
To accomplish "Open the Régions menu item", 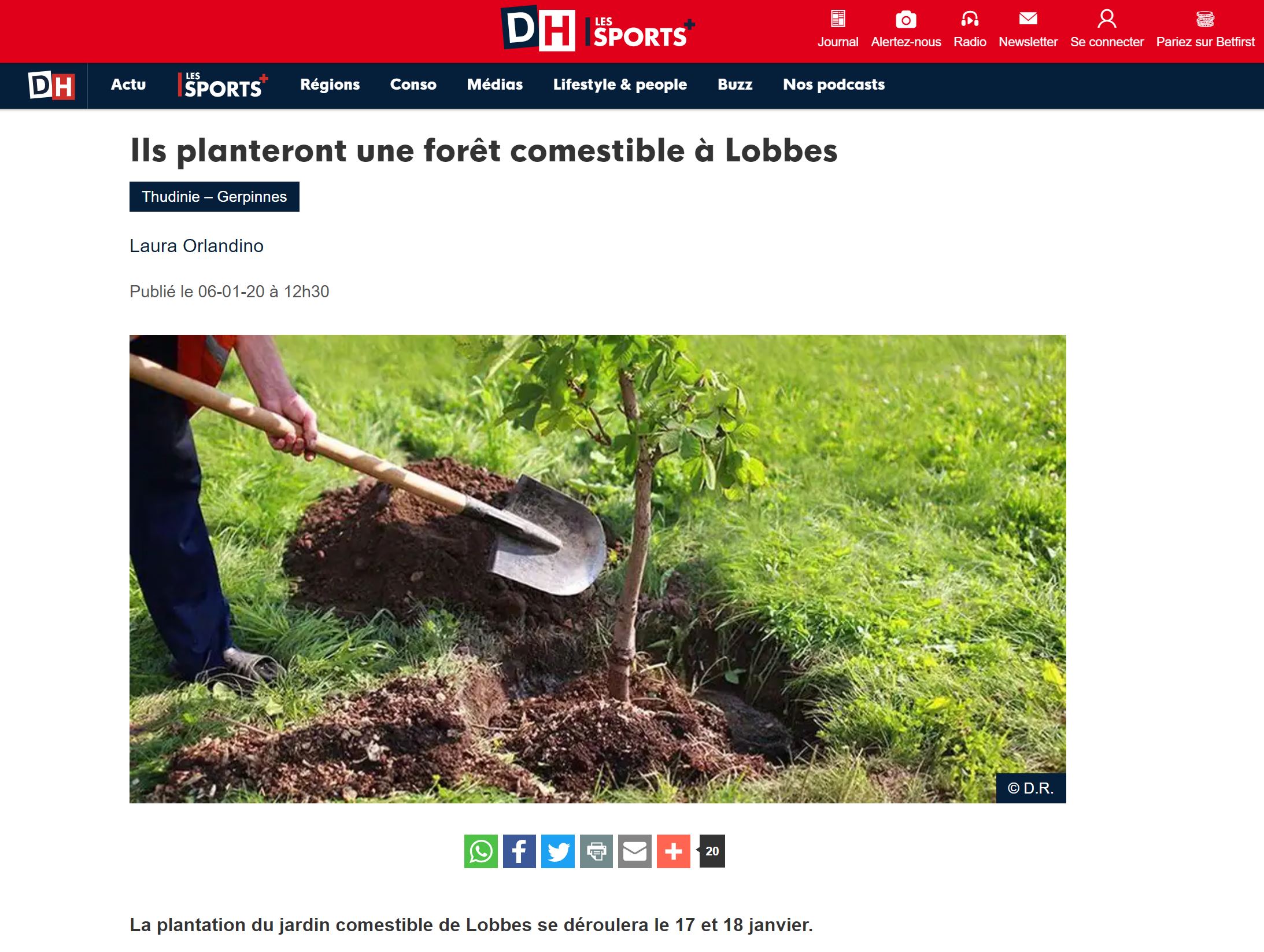I will [330, 84].
